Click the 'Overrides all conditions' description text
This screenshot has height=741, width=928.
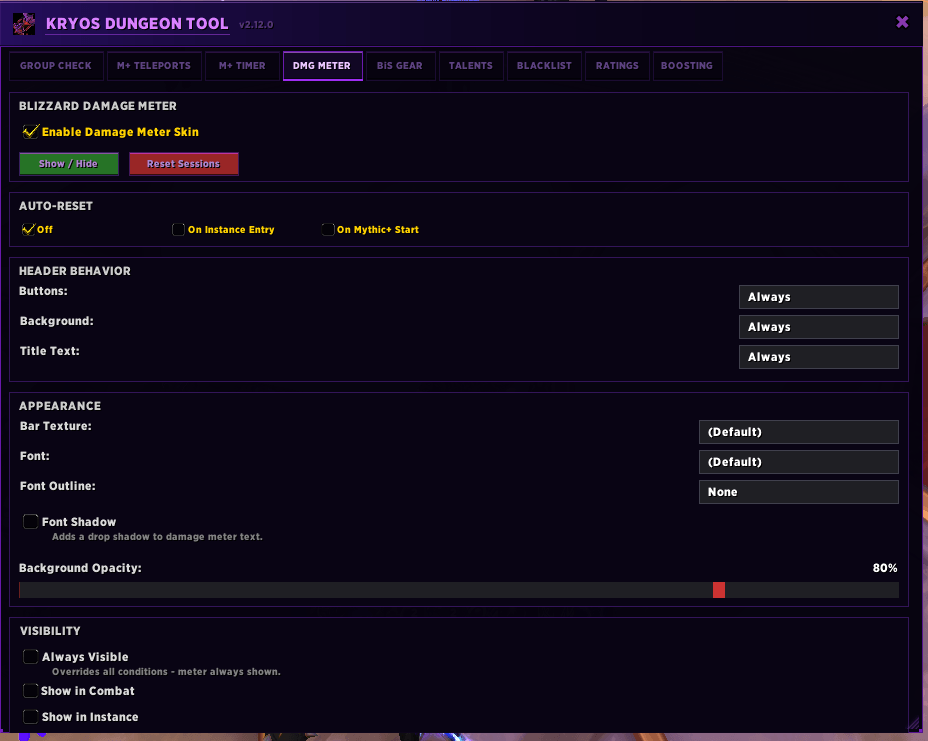pyautogui.click(x=166, y=672)
